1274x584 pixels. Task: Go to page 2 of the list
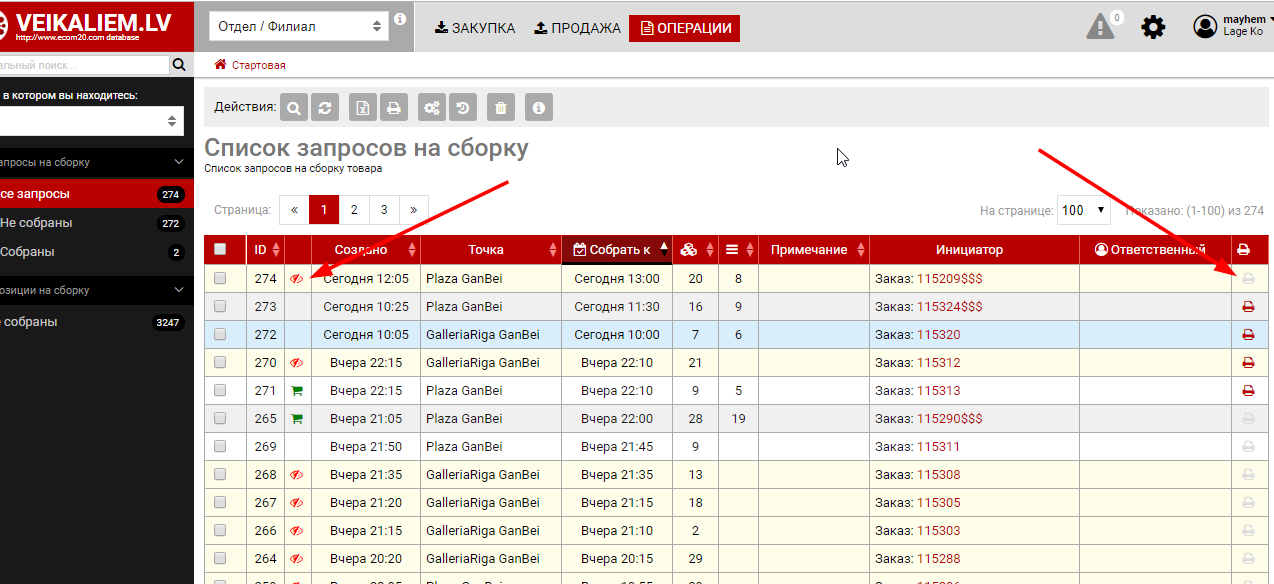click(354, 210)
